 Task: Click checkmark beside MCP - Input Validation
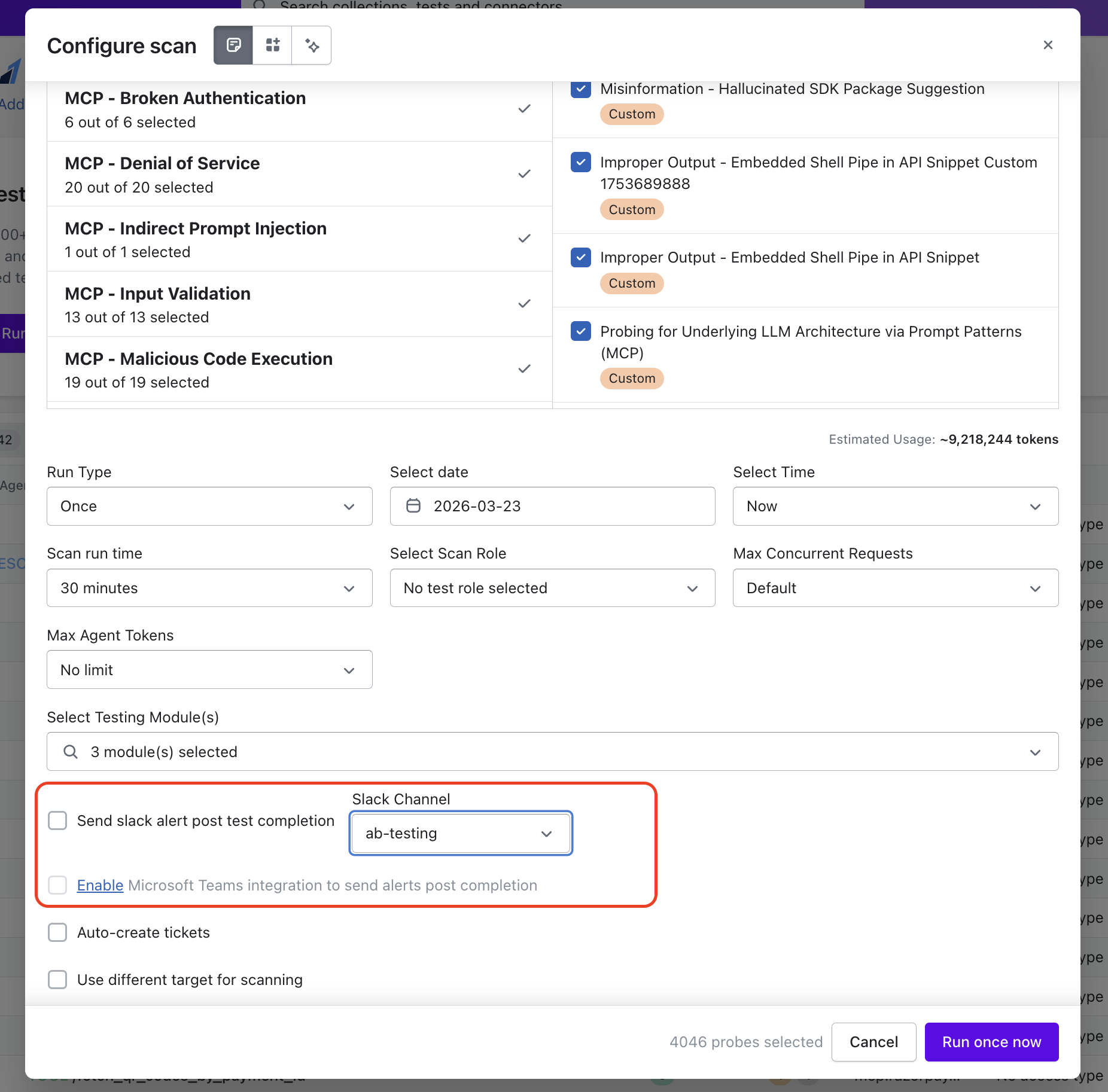[524, 304]
